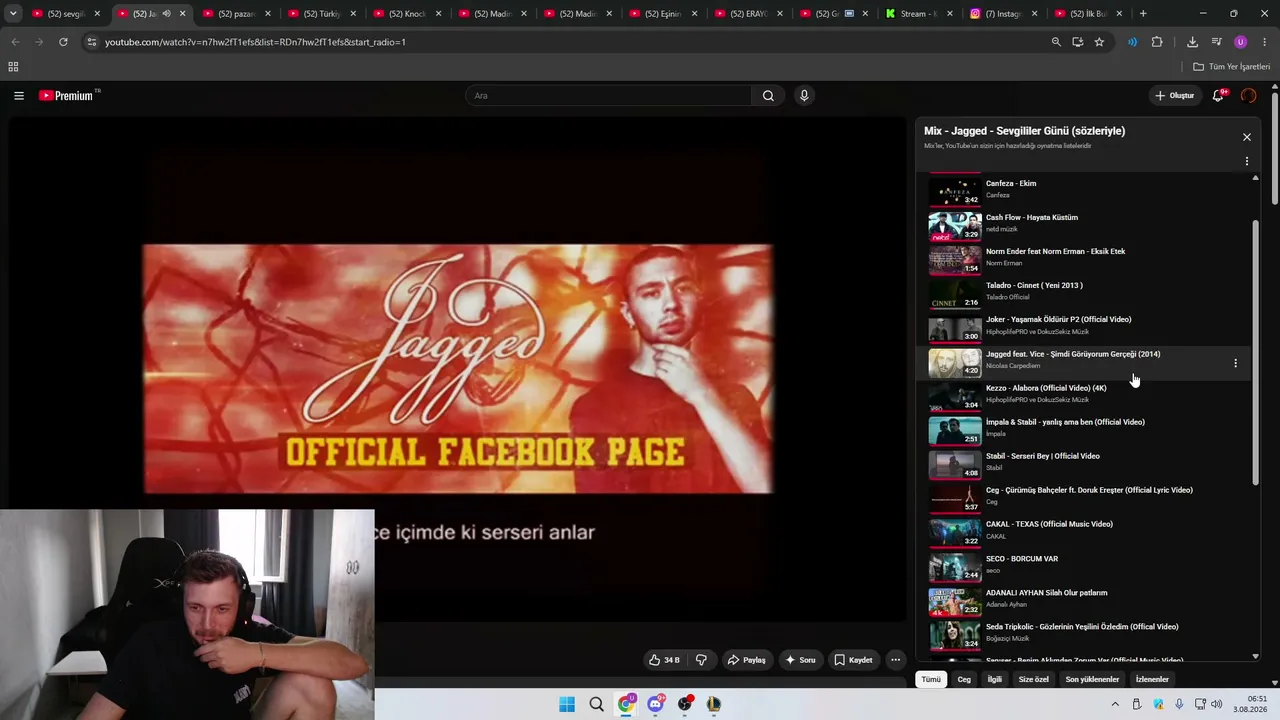Select the İlgili filter chip
The image size is (1280, 720).
click(995, 679)
